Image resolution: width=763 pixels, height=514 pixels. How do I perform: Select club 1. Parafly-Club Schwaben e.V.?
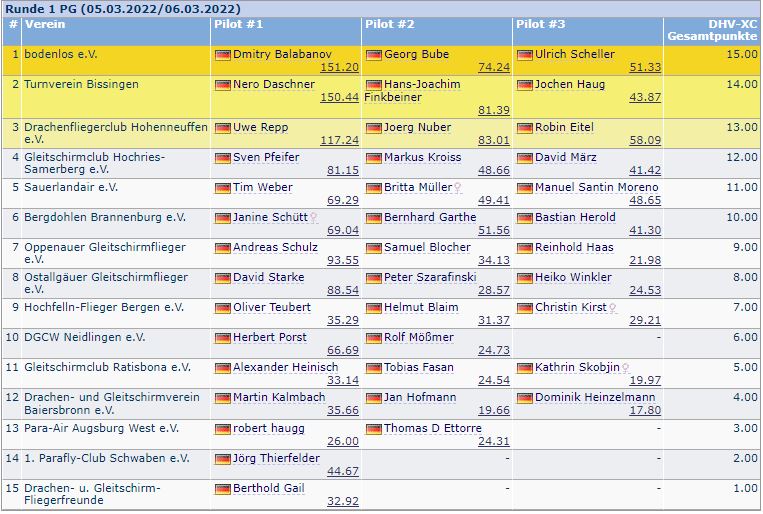click(107, 458)
